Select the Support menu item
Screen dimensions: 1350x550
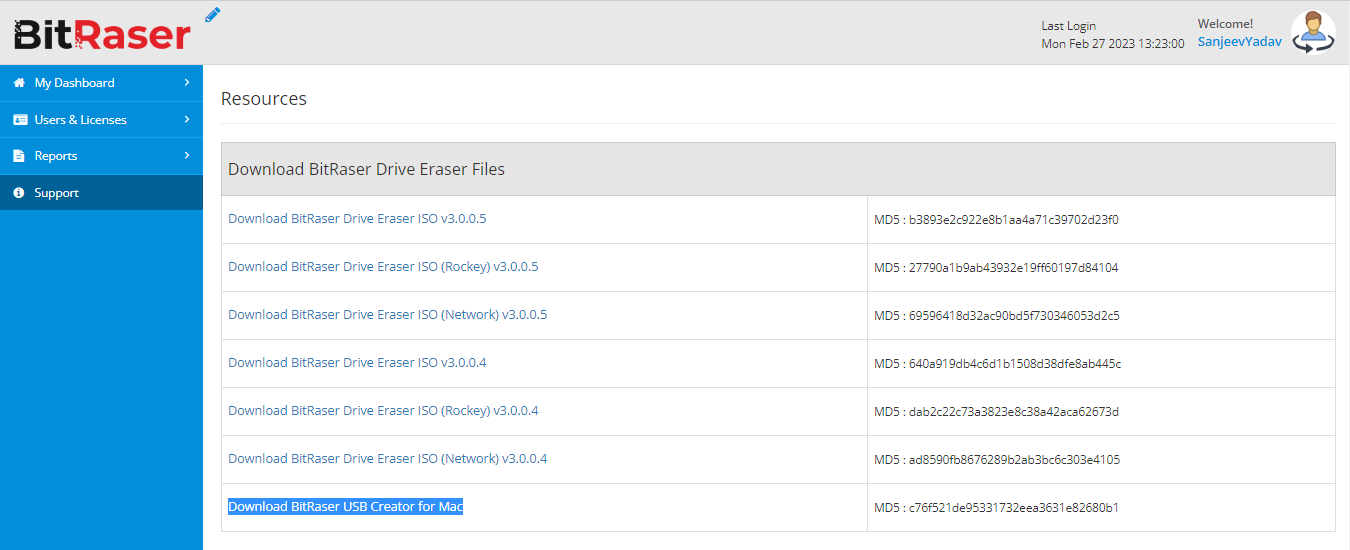[101, 193]
